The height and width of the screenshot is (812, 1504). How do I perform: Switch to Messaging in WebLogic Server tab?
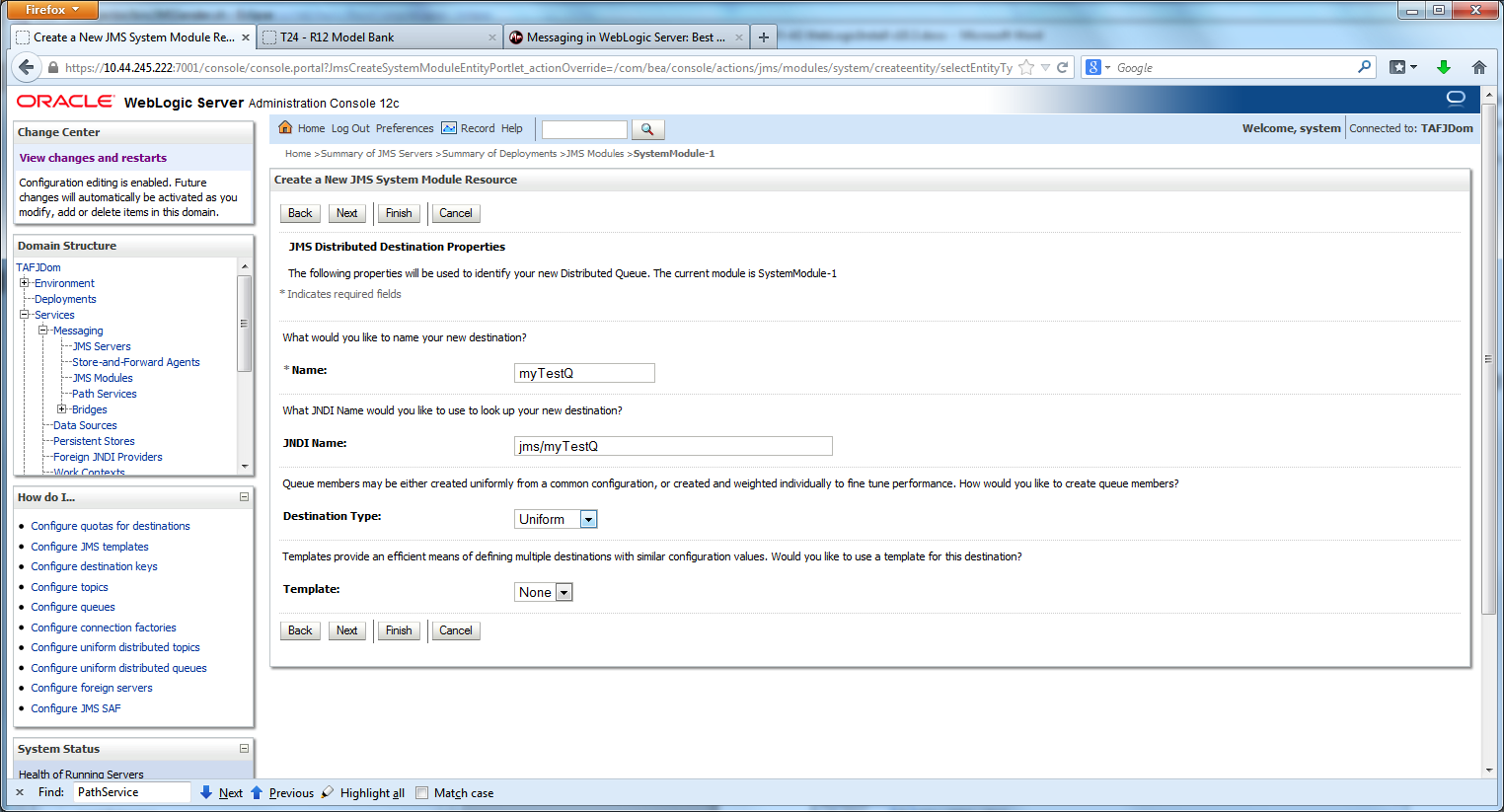pos(626,37)
